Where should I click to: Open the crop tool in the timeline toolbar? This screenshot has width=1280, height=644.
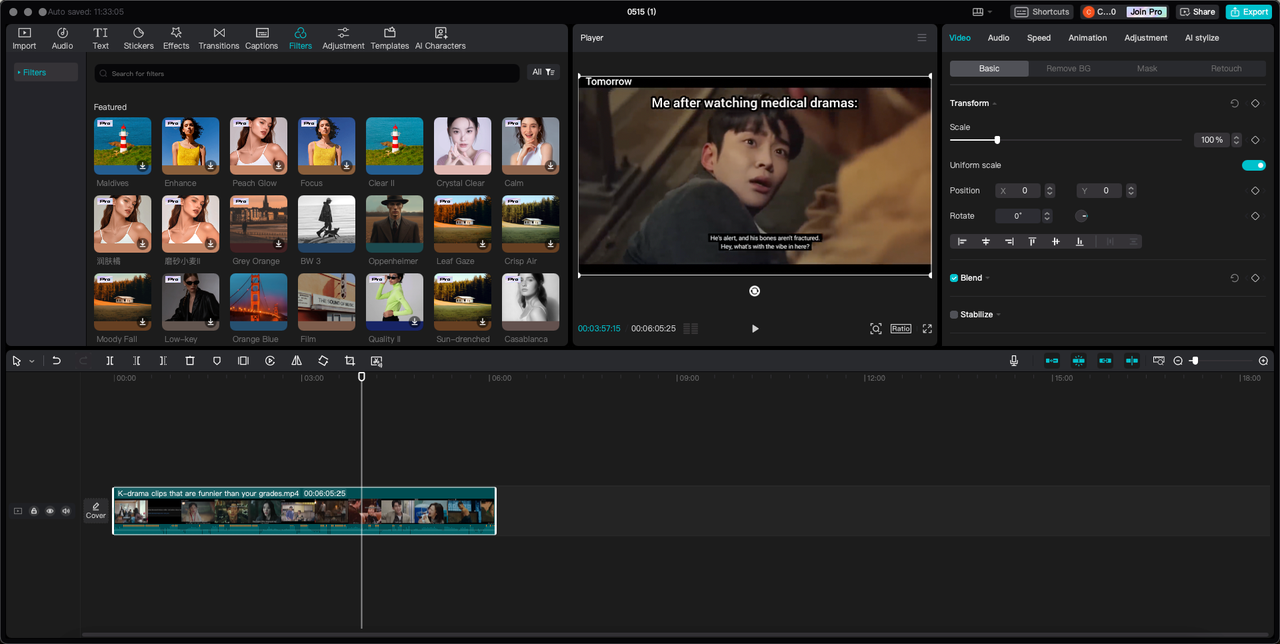(350, 360)
